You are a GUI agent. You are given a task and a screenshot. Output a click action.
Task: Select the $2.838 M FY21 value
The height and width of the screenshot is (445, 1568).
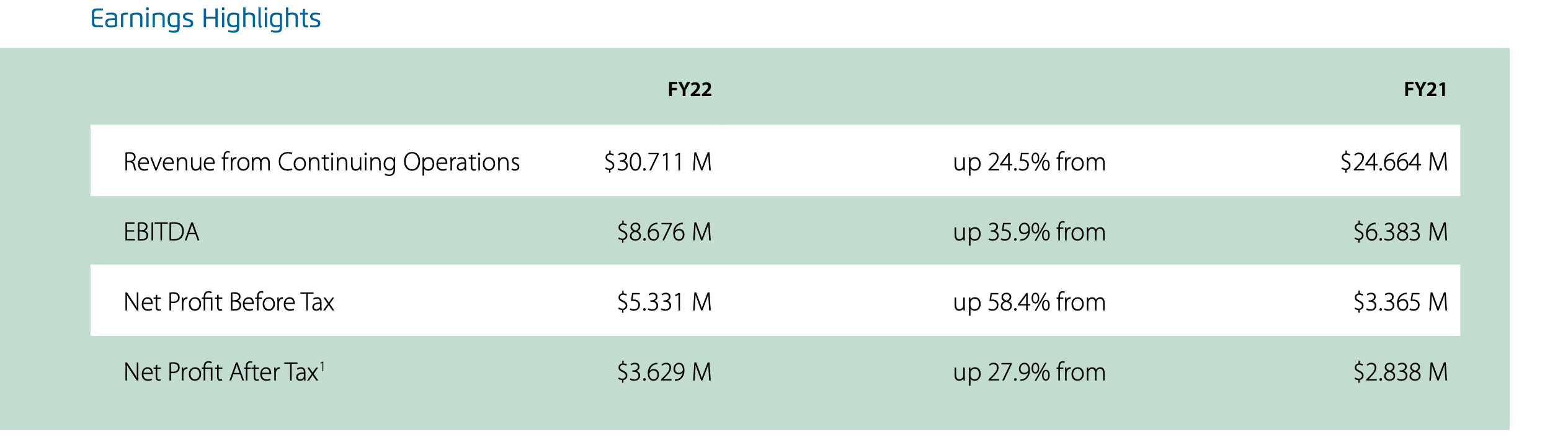click(x=1401, y=372)
